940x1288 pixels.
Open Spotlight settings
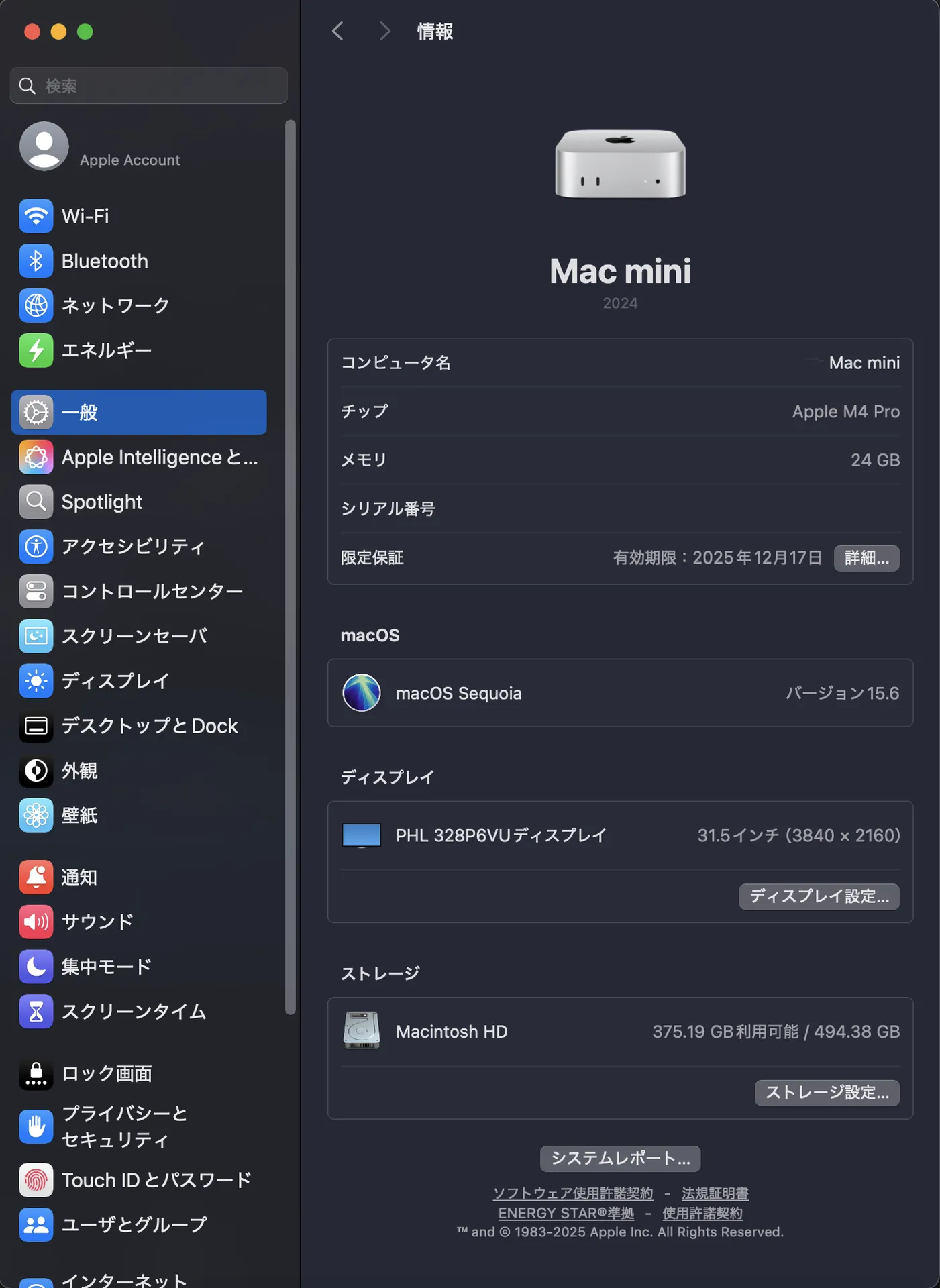(139, 502)
